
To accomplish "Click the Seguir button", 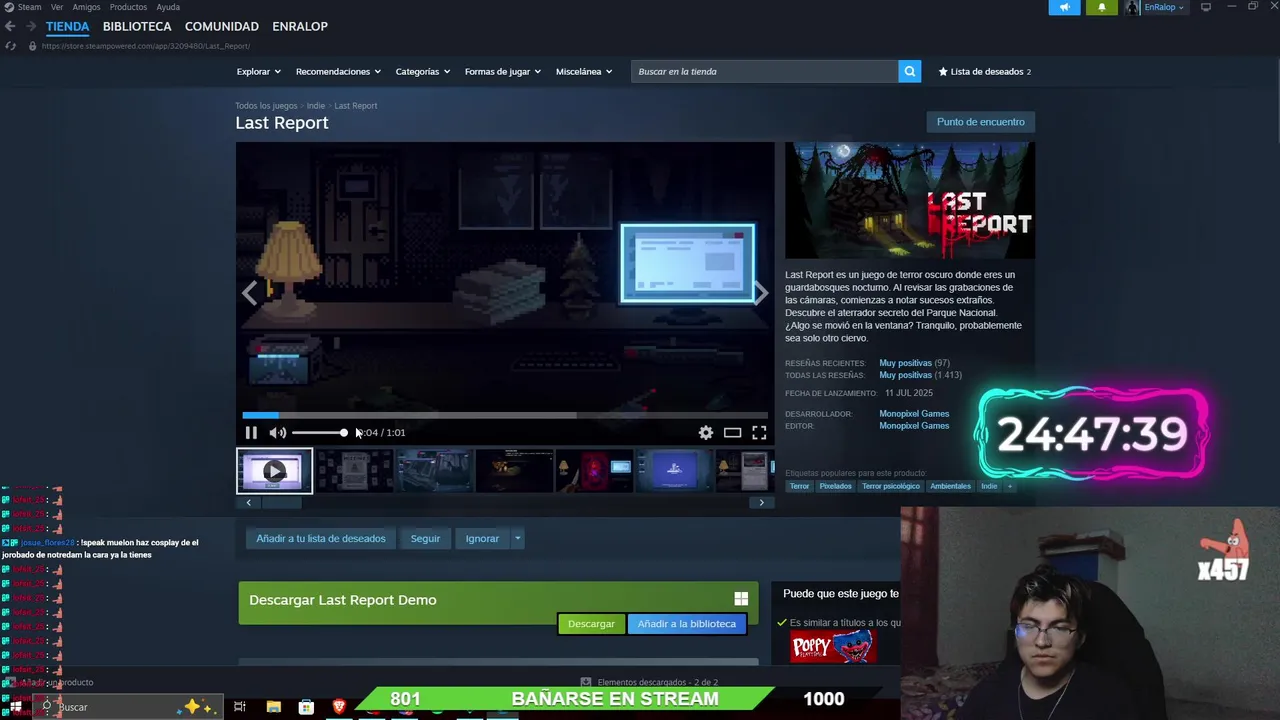I will (425, 538).
